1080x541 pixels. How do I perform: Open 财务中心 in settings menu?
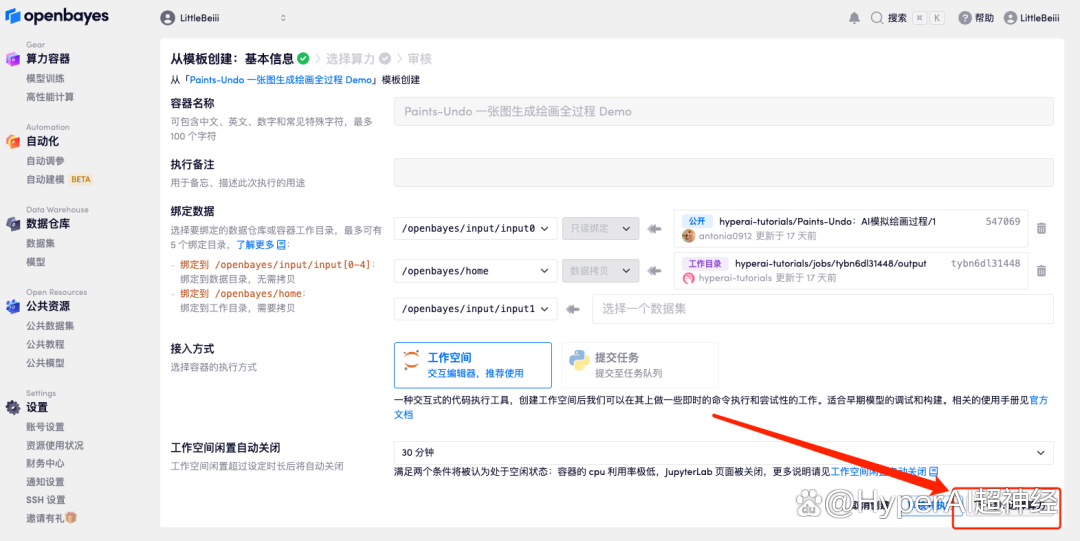pos(45,463)
